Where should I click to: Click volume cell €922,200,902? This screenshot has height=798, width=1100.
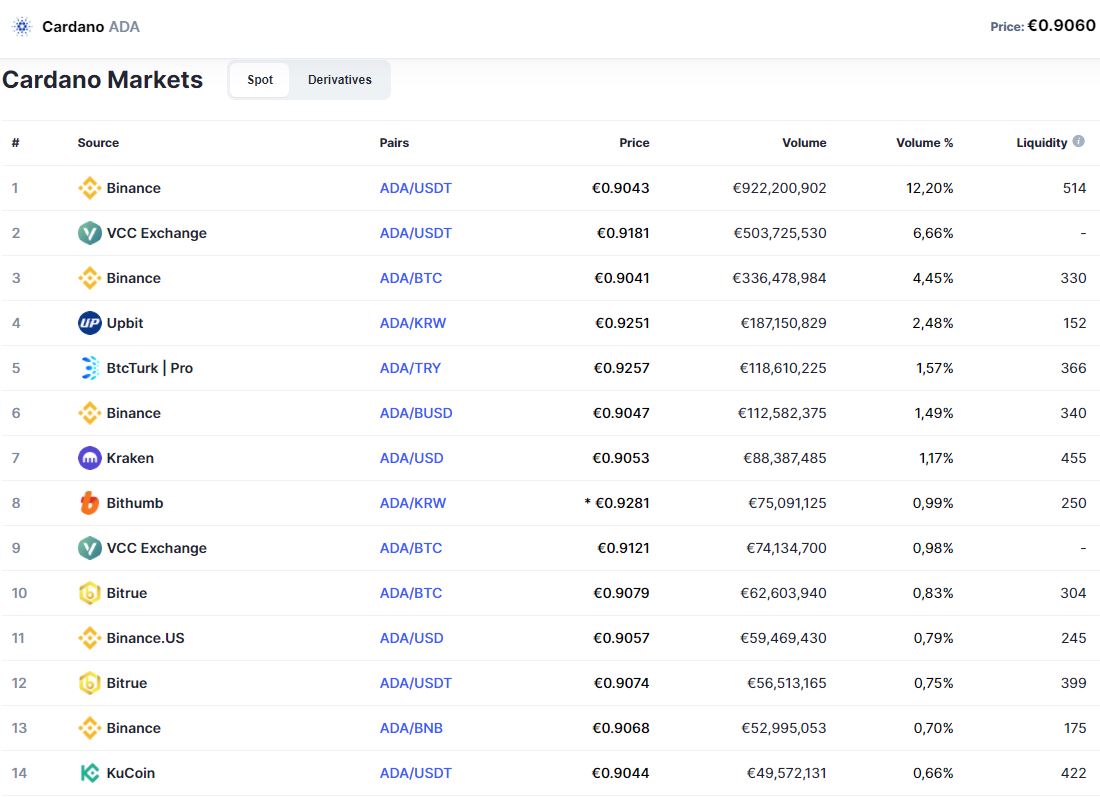(779, 188)
